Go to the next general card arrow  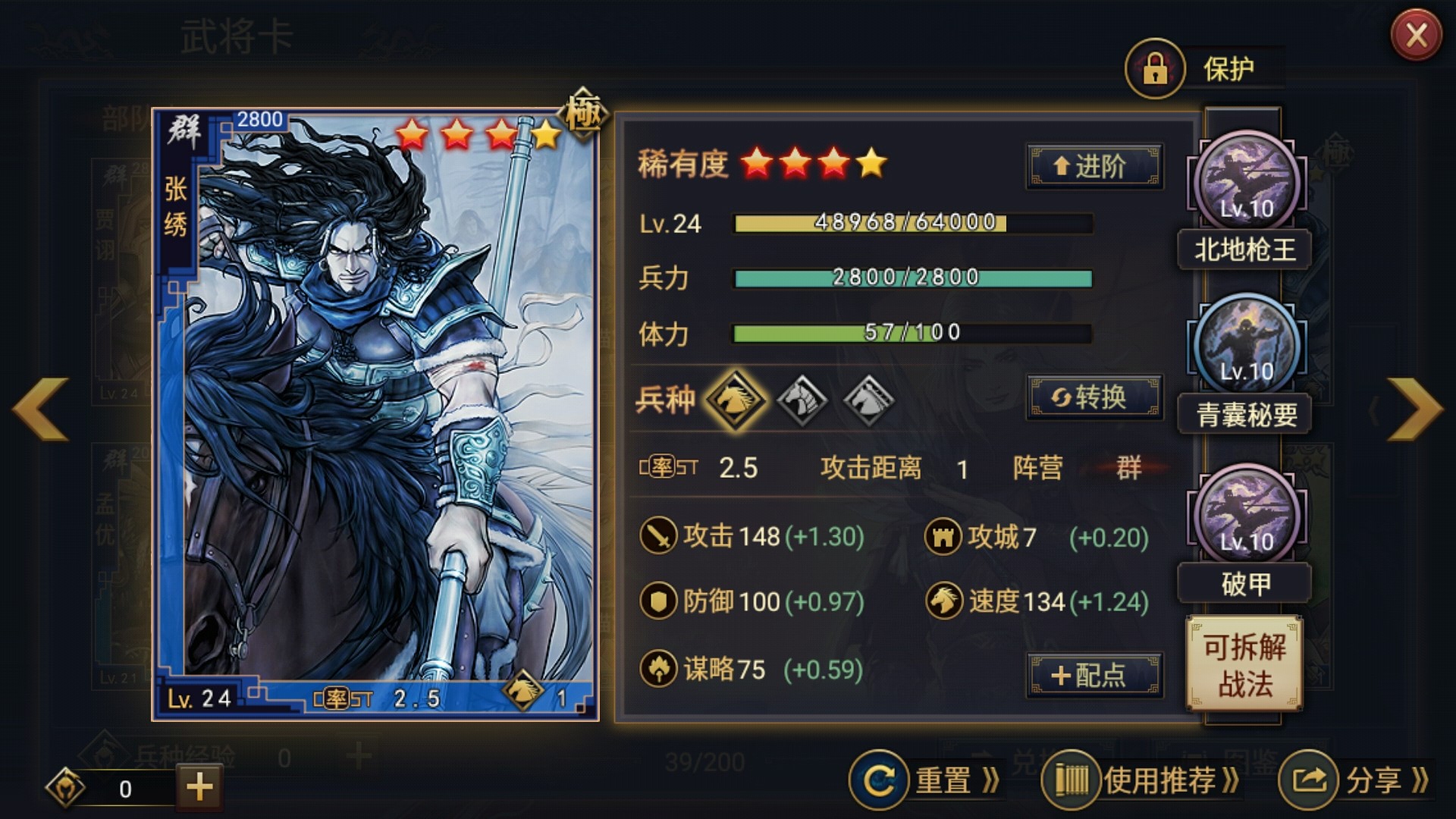tap(1415, 409)
